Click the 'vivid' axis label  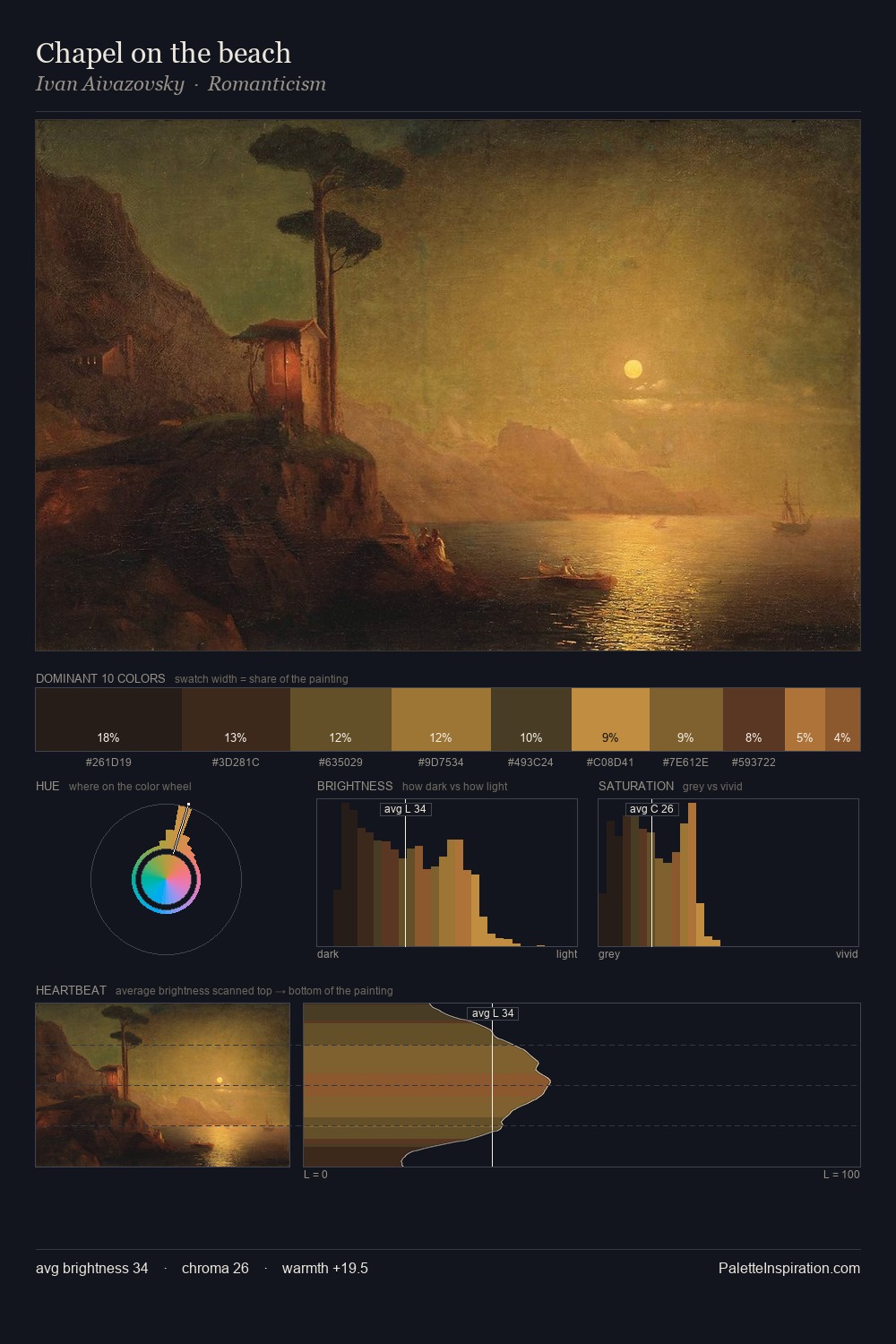tap(847, 954)
